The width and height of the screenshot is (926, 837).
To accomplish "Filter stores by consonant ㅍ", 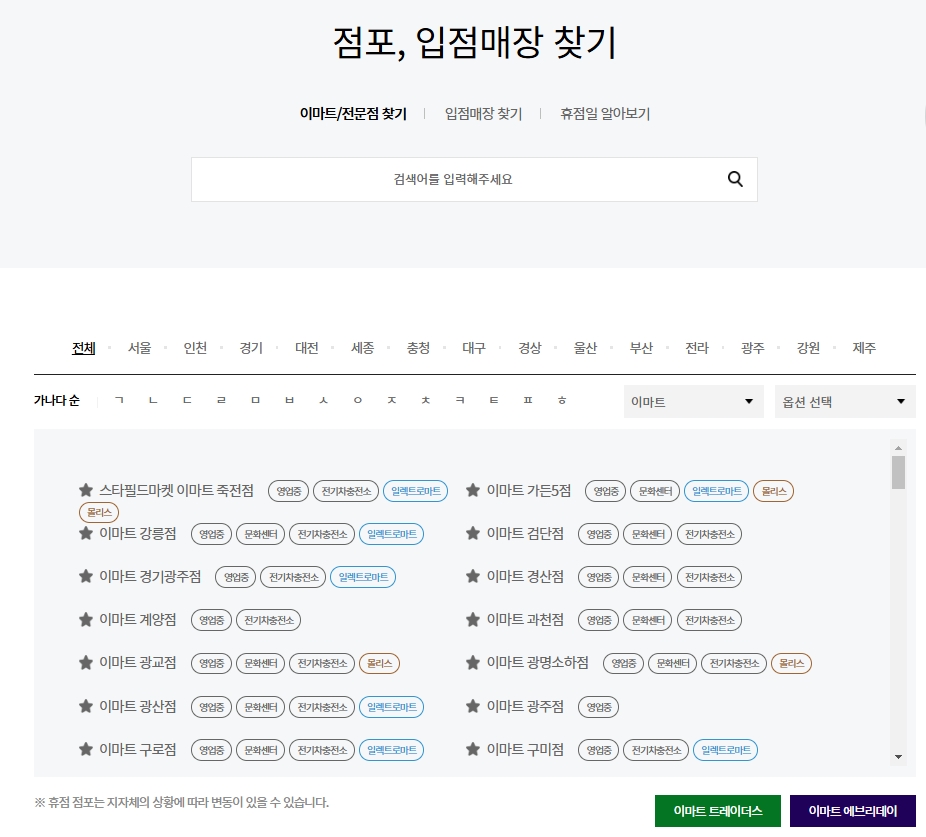I will pos(528,400).
